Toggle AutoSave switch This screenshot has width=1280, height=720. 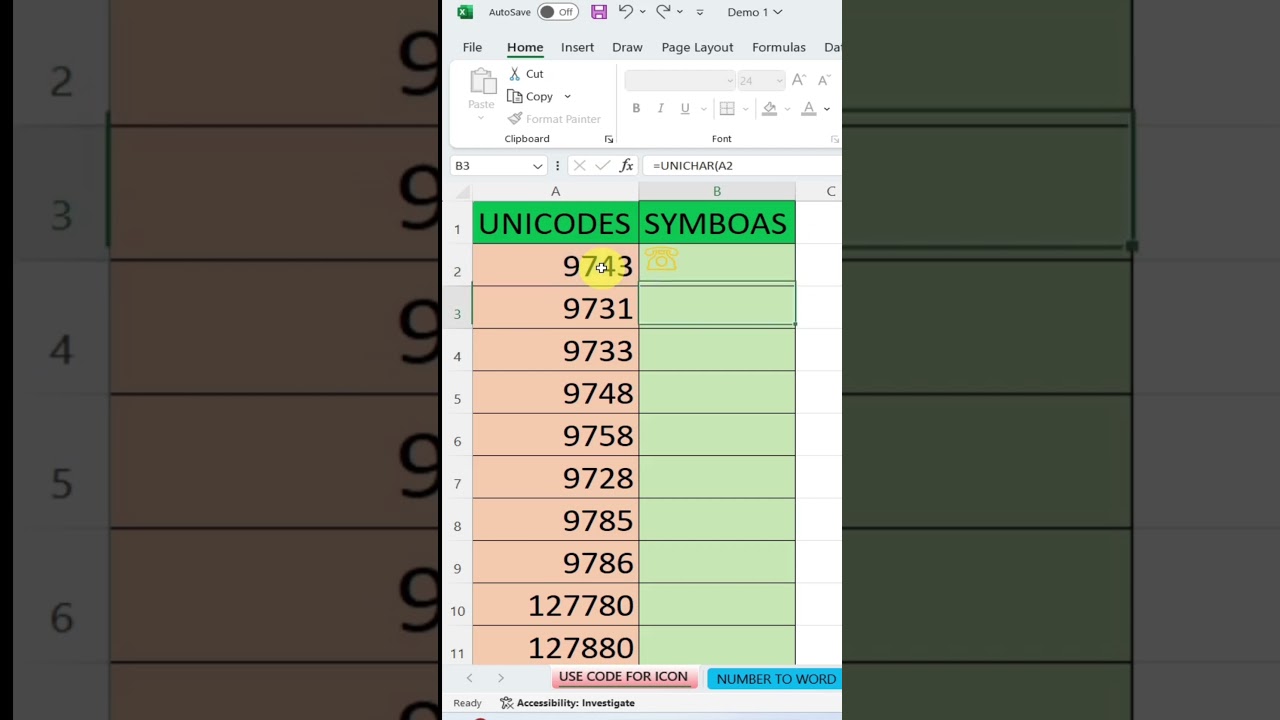click(x=557, y=12)
